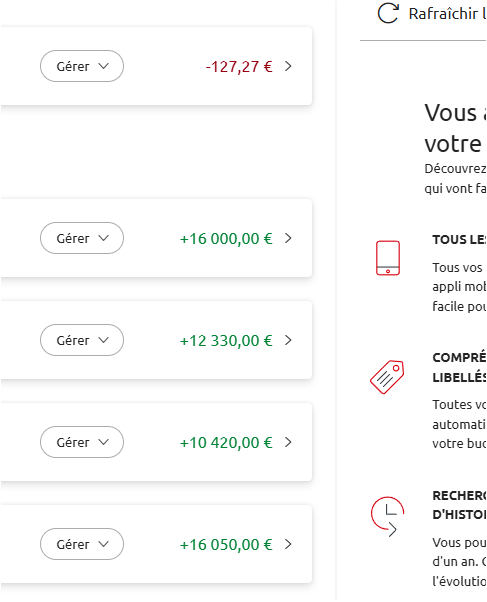487x602 pixels.
Task: Click the Rafraîchir link text
Action: pyautogui.click(x=443, y=13)
